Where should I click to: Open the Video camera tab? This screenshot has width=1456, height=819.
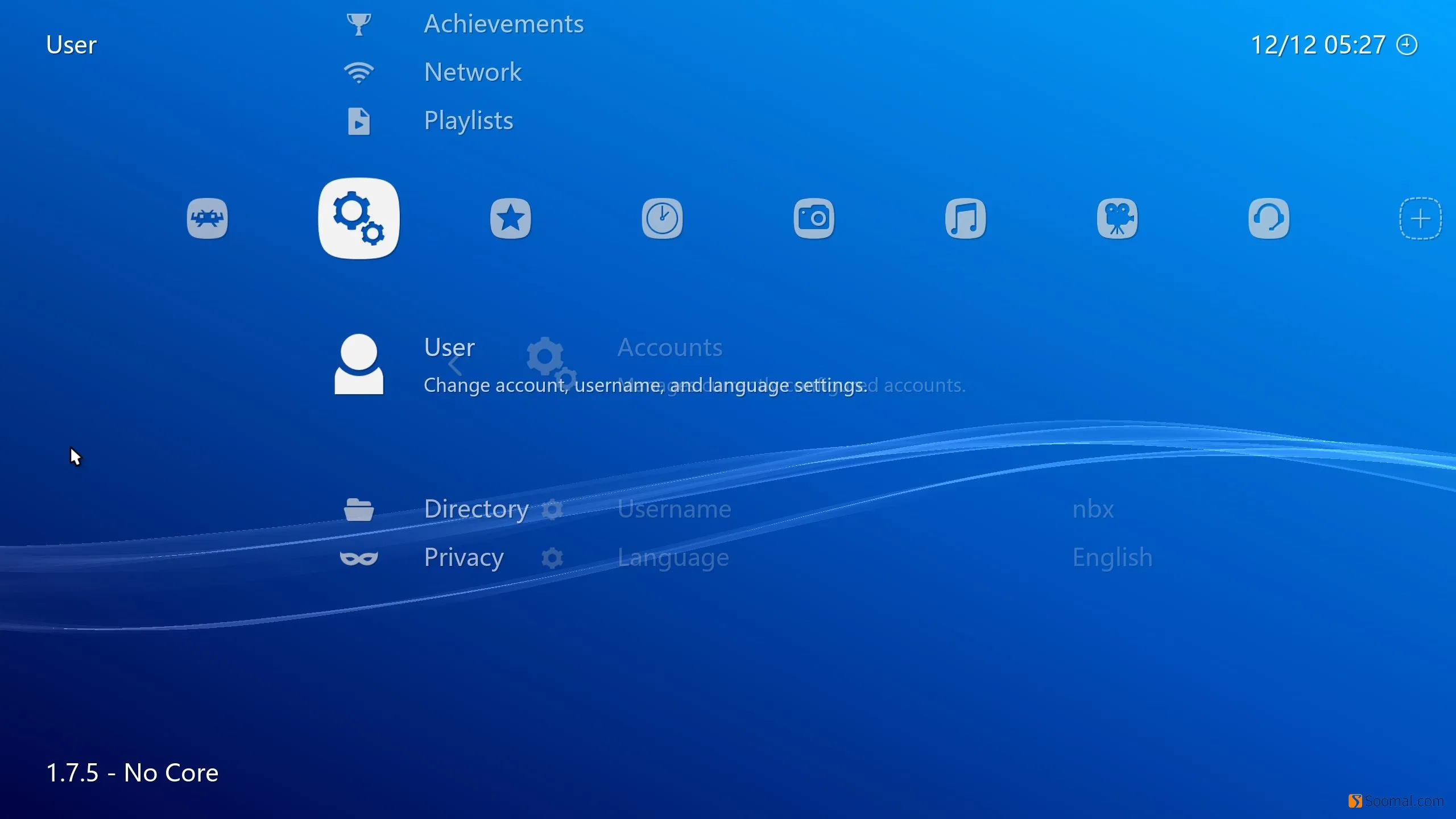coord(1117,218)
